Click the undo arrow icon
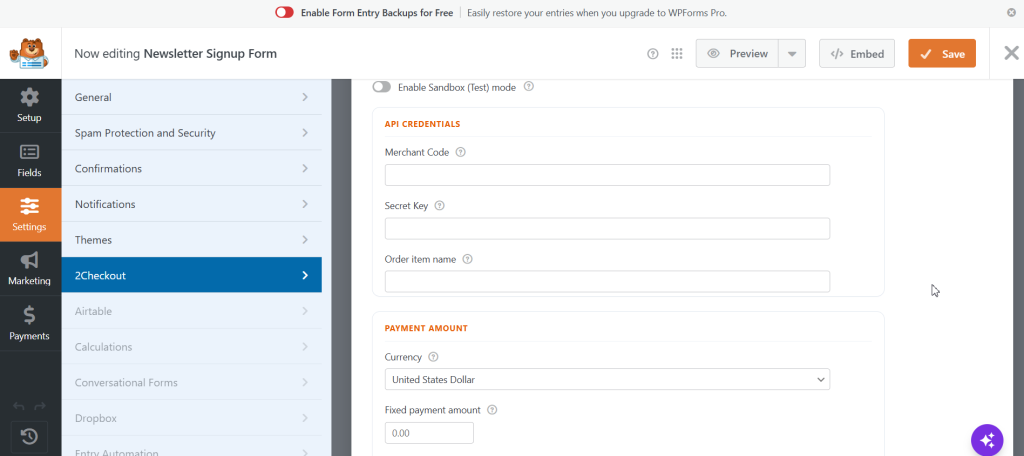Image resolution: width=1024 pixels, height=456 pixels. (19, 406)
